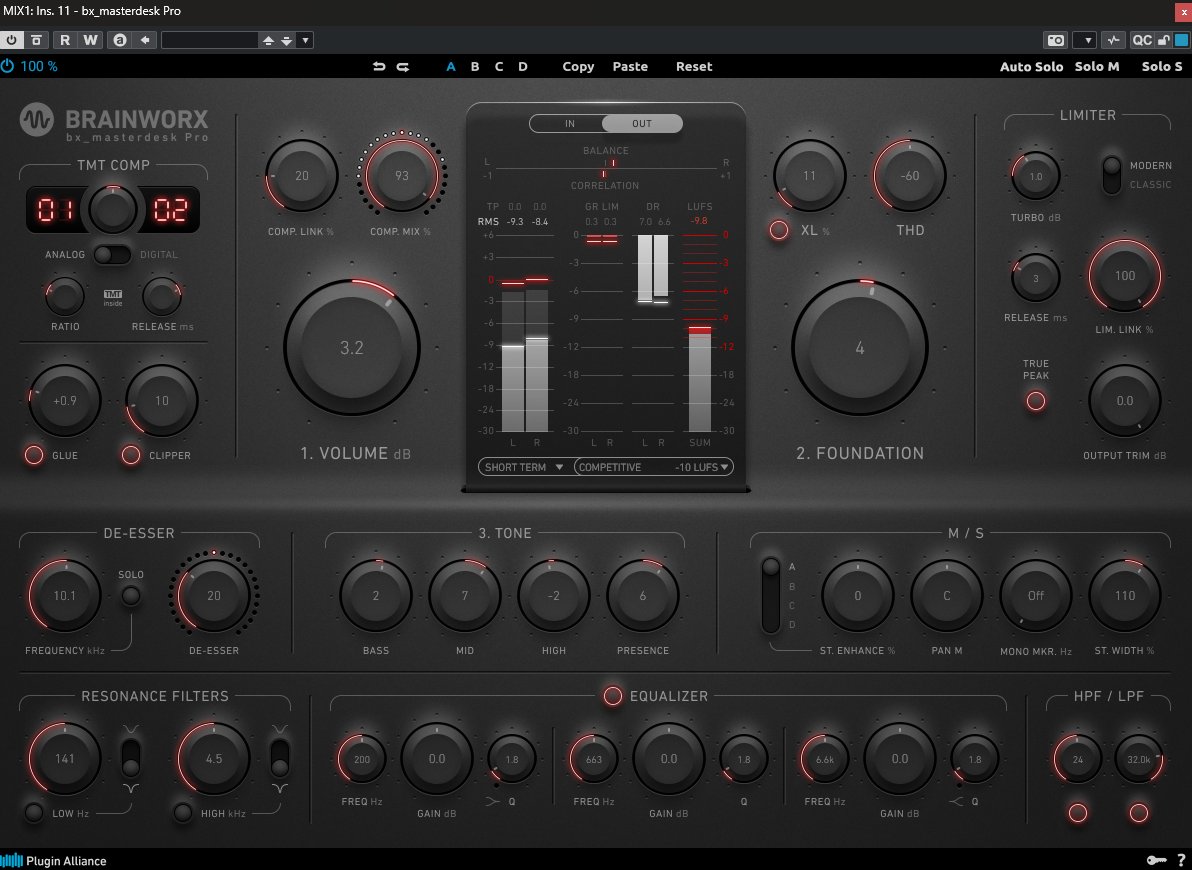Toggle the HIGH kHz resonance filter button
1192x870 pixels.
(x=182, y=812)
